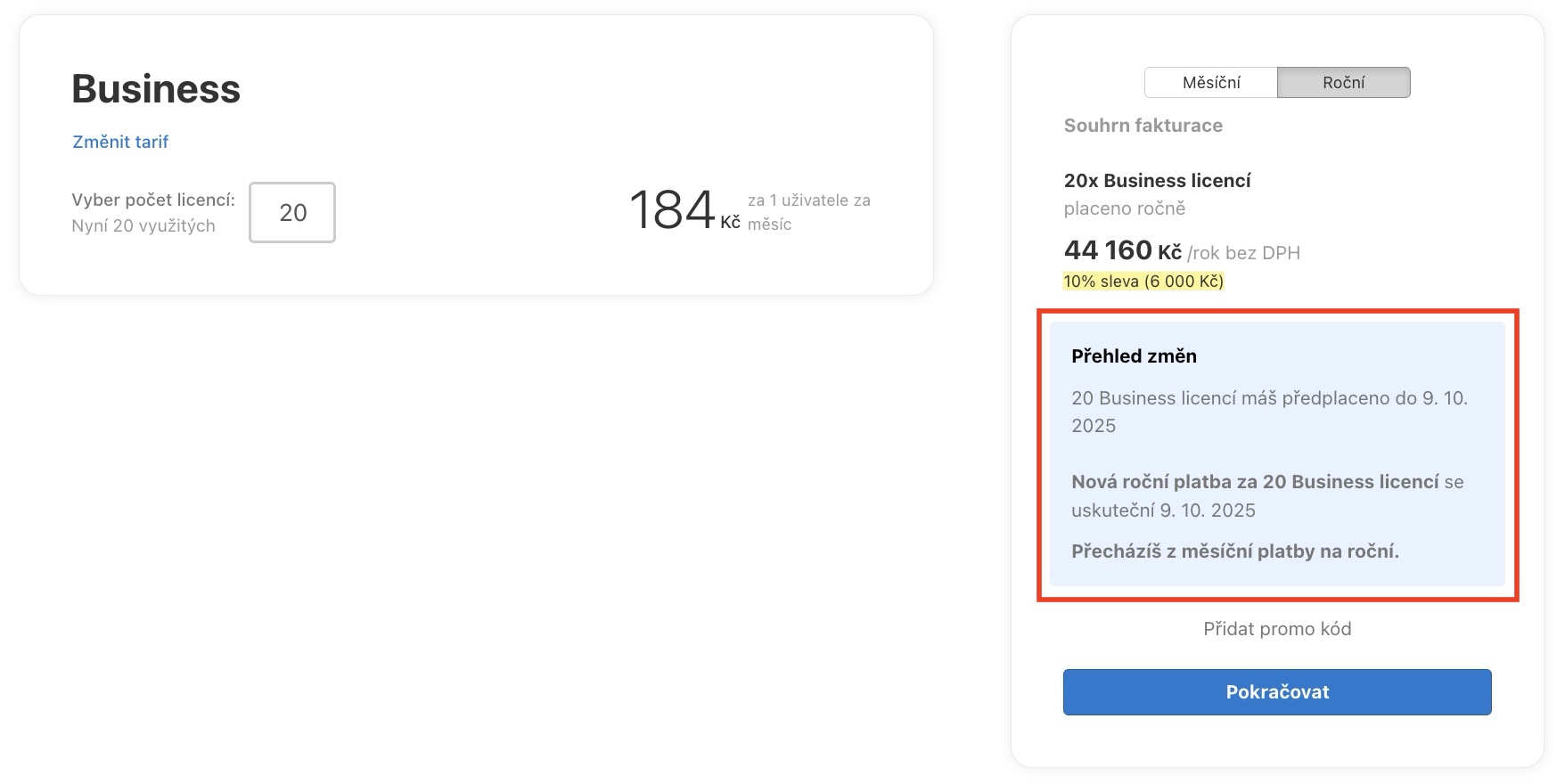Click the Přehled změn heading
Viewport: 1565px width, 784px height.
point(1134,356)
